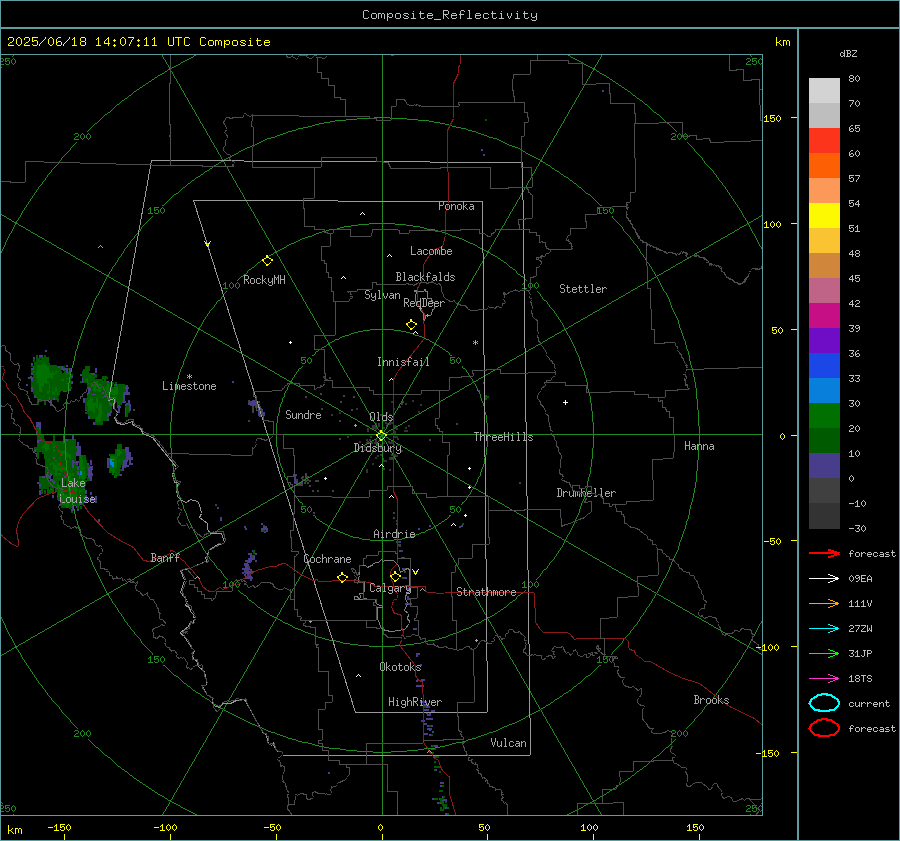The width and height of the screenshot is (900, 841).
Task: Click yellow diamond marker beside RockyMH
Action: pos(267,261)
